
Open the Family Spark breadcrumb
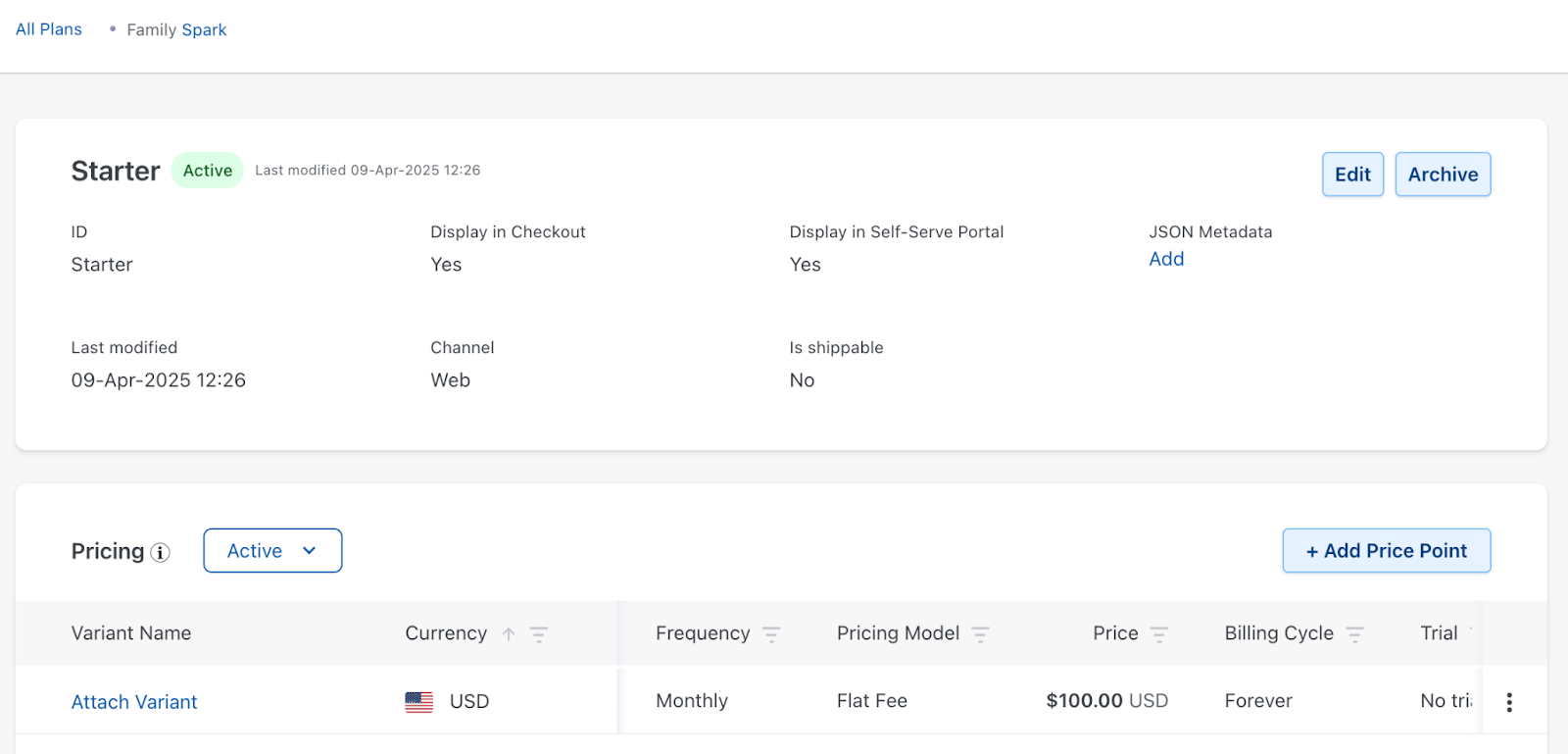[176, 30]
